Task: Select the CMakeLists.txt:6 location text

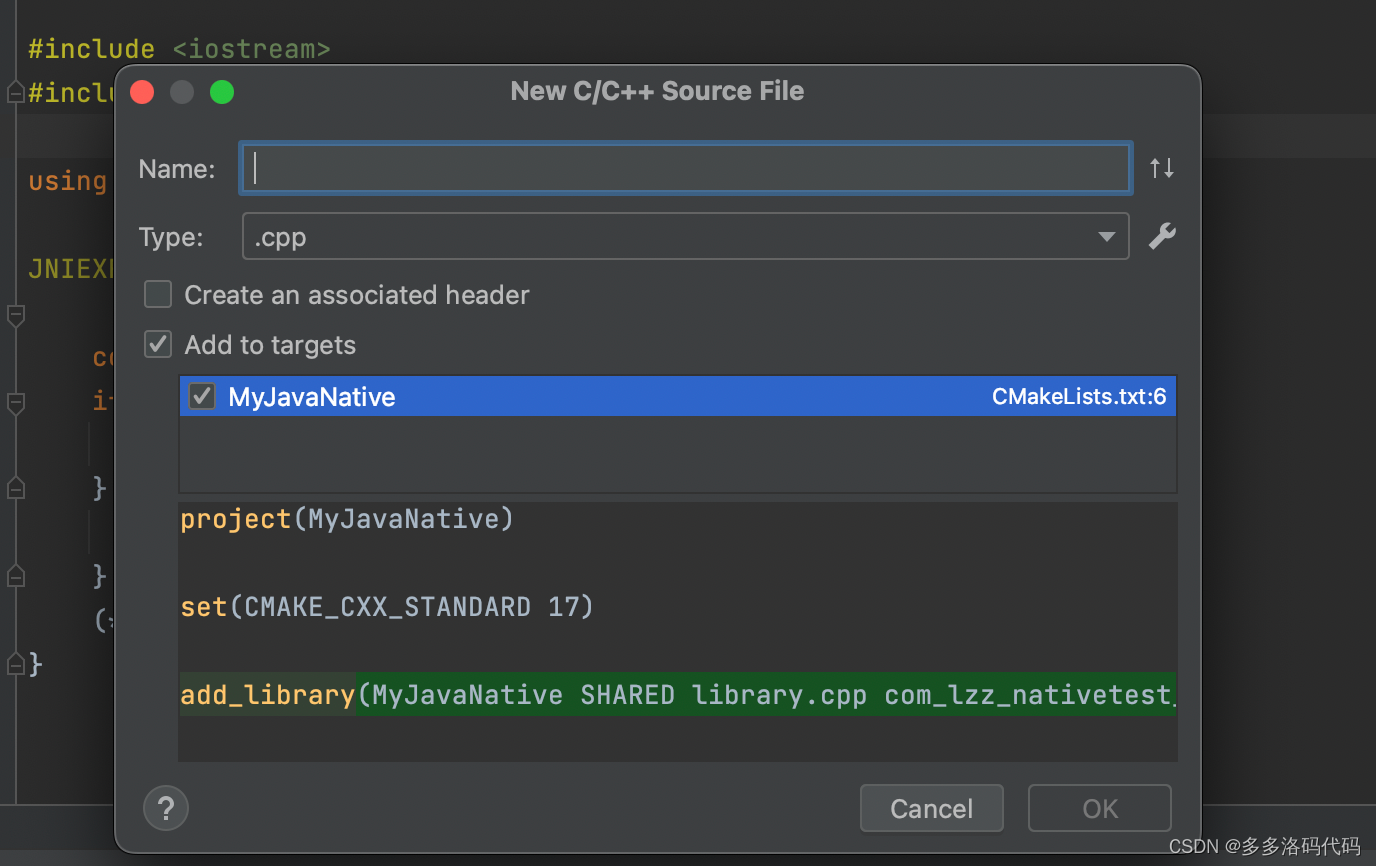Action: pyautogui.click(x=1079, y=396)
